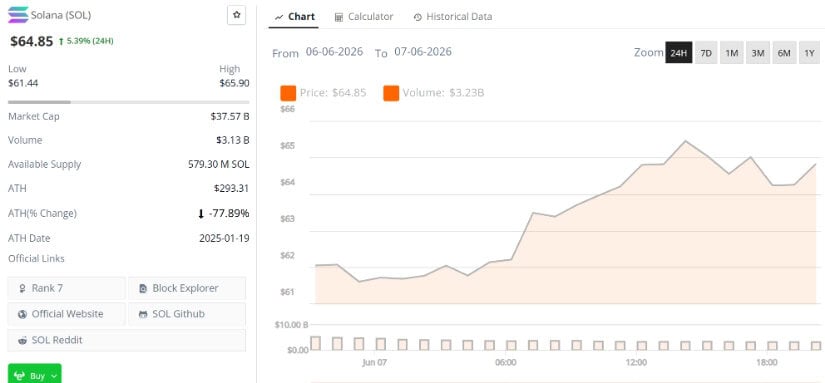Select the 7D zoom range

coord(706,53)
